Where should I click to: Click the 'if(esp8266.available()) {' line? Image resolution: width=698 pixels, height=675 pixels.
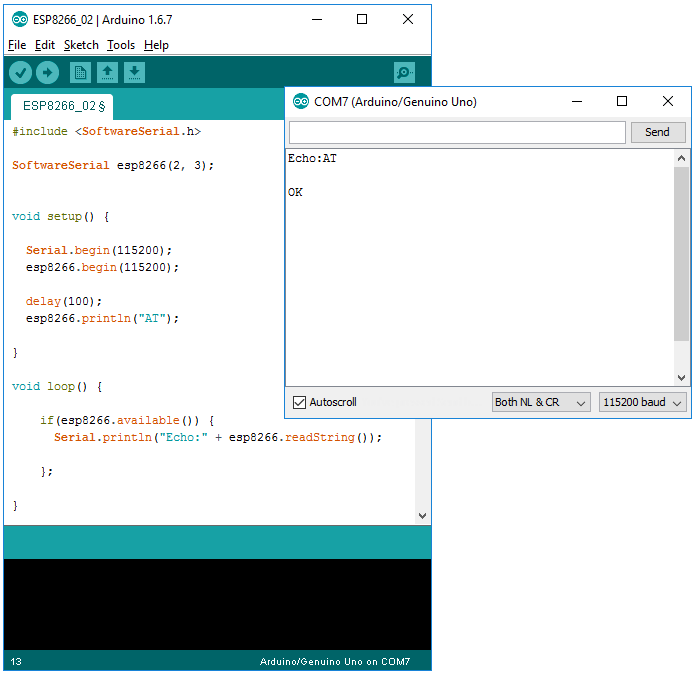tap(127, 420)
